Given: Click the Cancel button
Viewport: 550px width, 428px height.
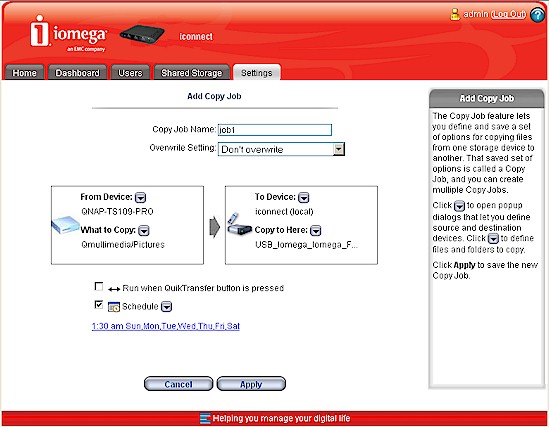Looking at the screenshot, I should [x=179, y=384].
